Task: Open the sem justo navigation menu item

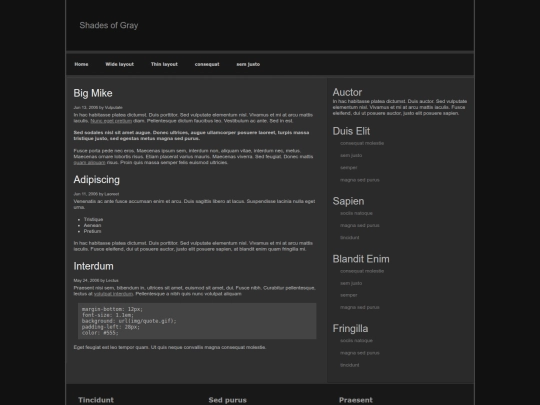Action: (248, 64)
